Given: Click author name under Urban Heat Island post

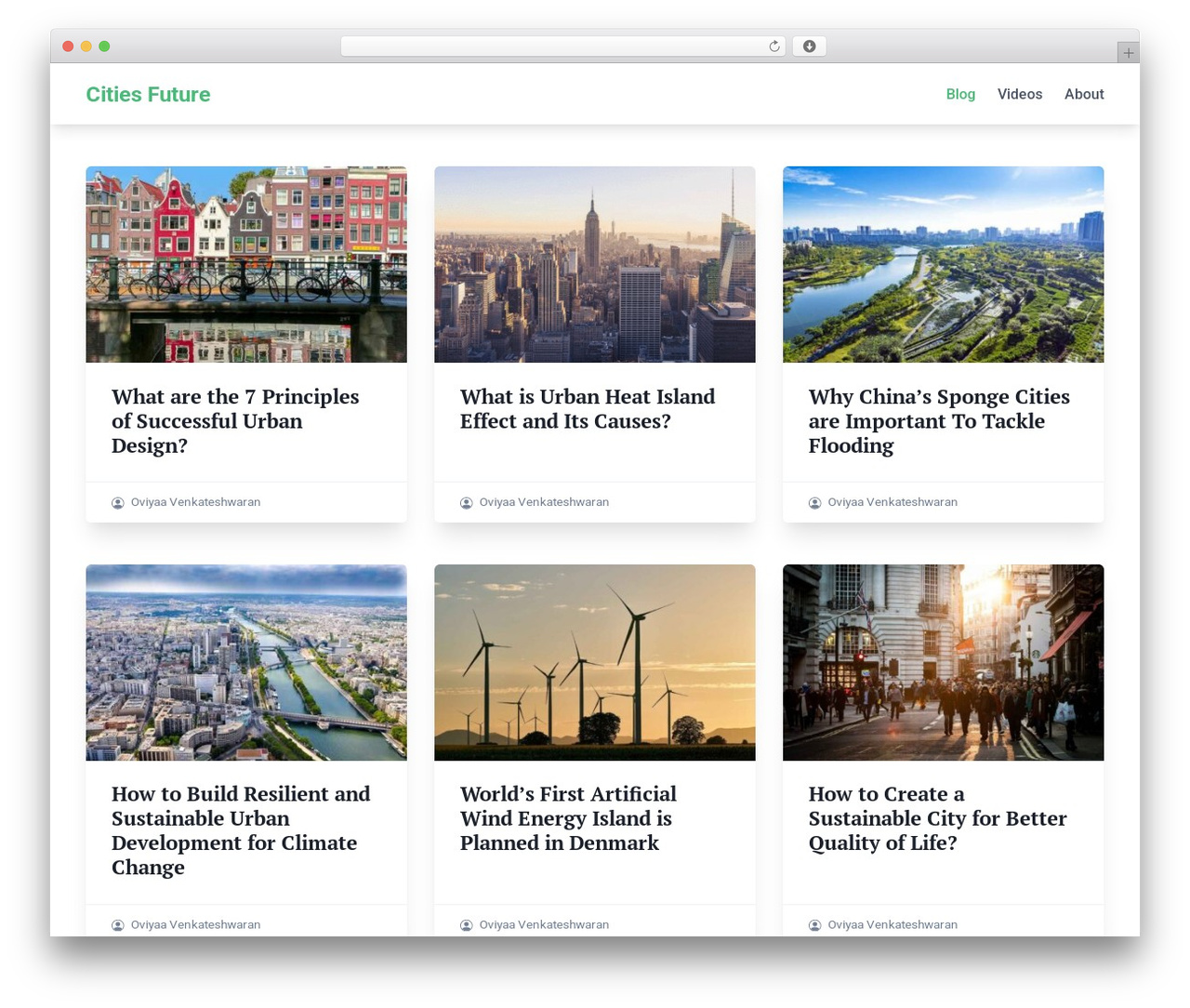Looking at the screenshot, I should (544, 502).
